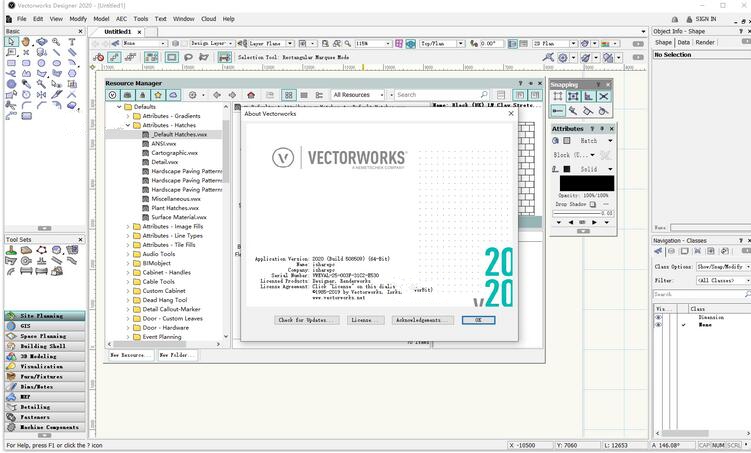Select the Text tool in Basic palette
The width and height of the screenshot is (751, 453).
pos(72,42)
